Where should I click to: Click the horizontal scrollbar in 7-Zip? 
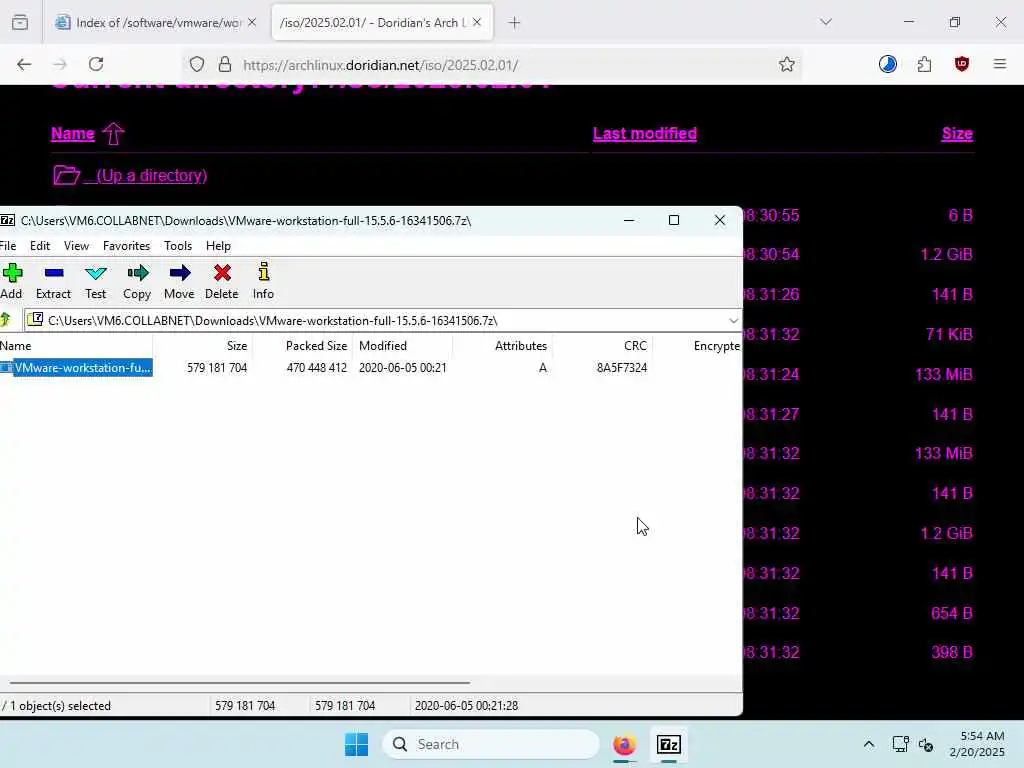coord(239,682)
